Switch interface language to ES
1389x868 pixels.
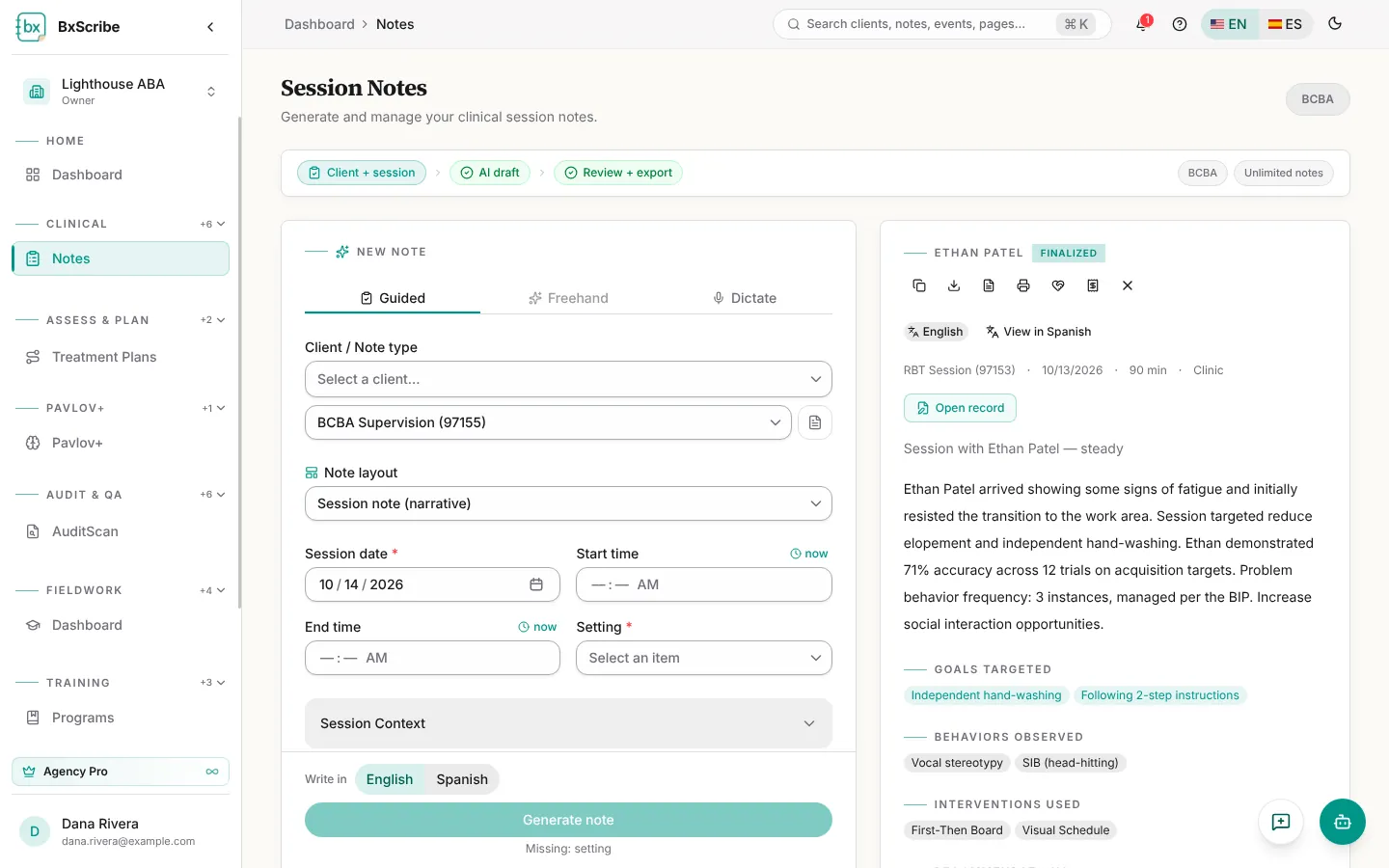point(1285,24)
